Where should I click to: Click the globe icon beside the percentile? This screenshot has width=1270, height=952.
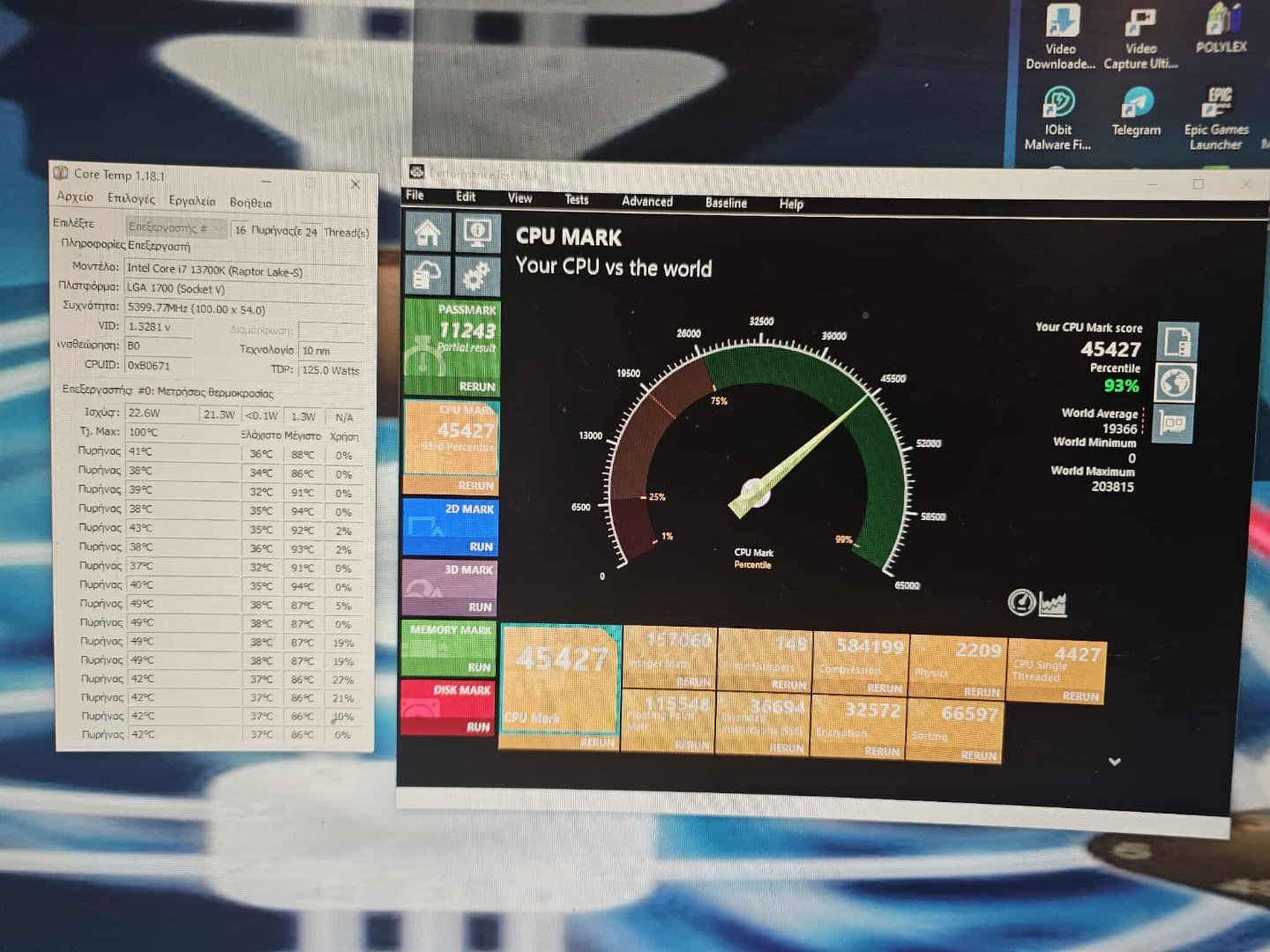1177,383
